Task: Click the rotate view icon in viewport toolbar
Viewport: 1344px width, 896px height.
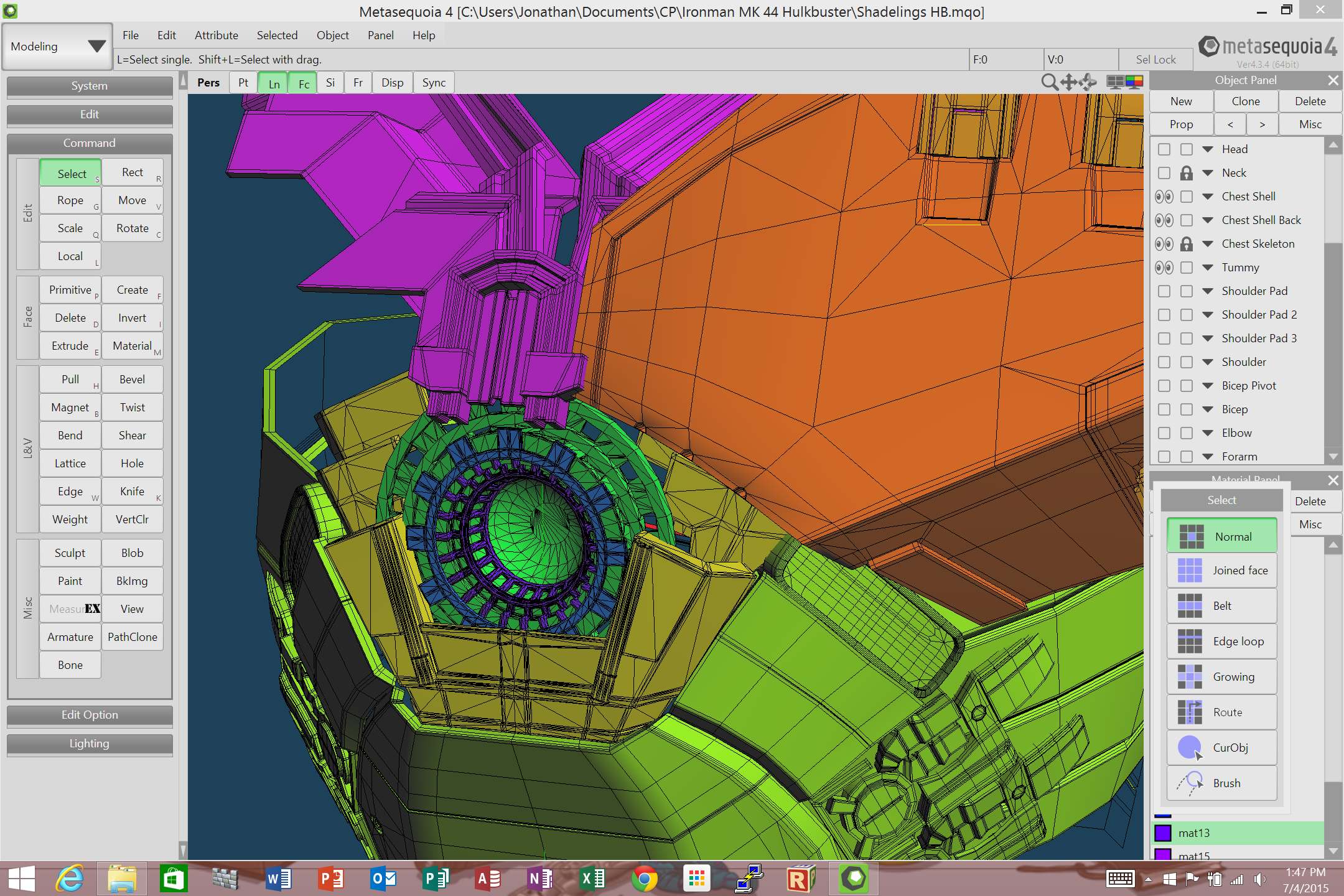Action: (1088, 82)
